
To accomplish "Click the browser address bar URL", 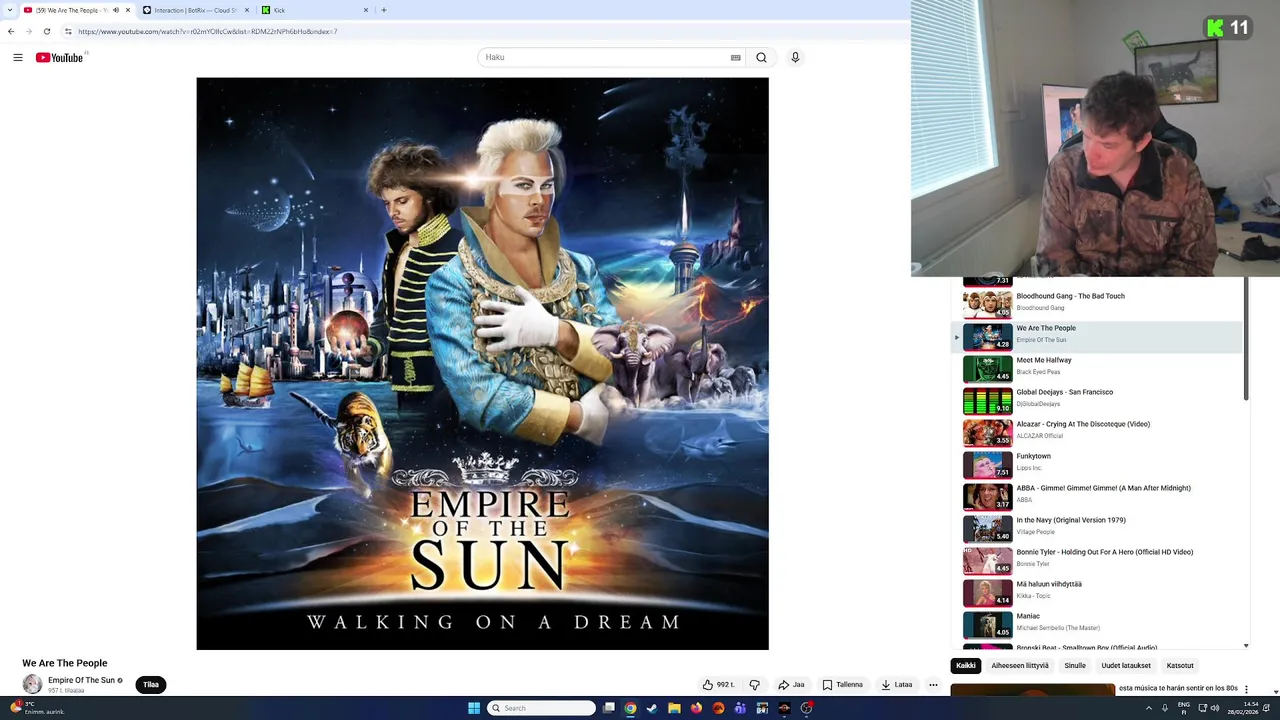I will (207, 31).
